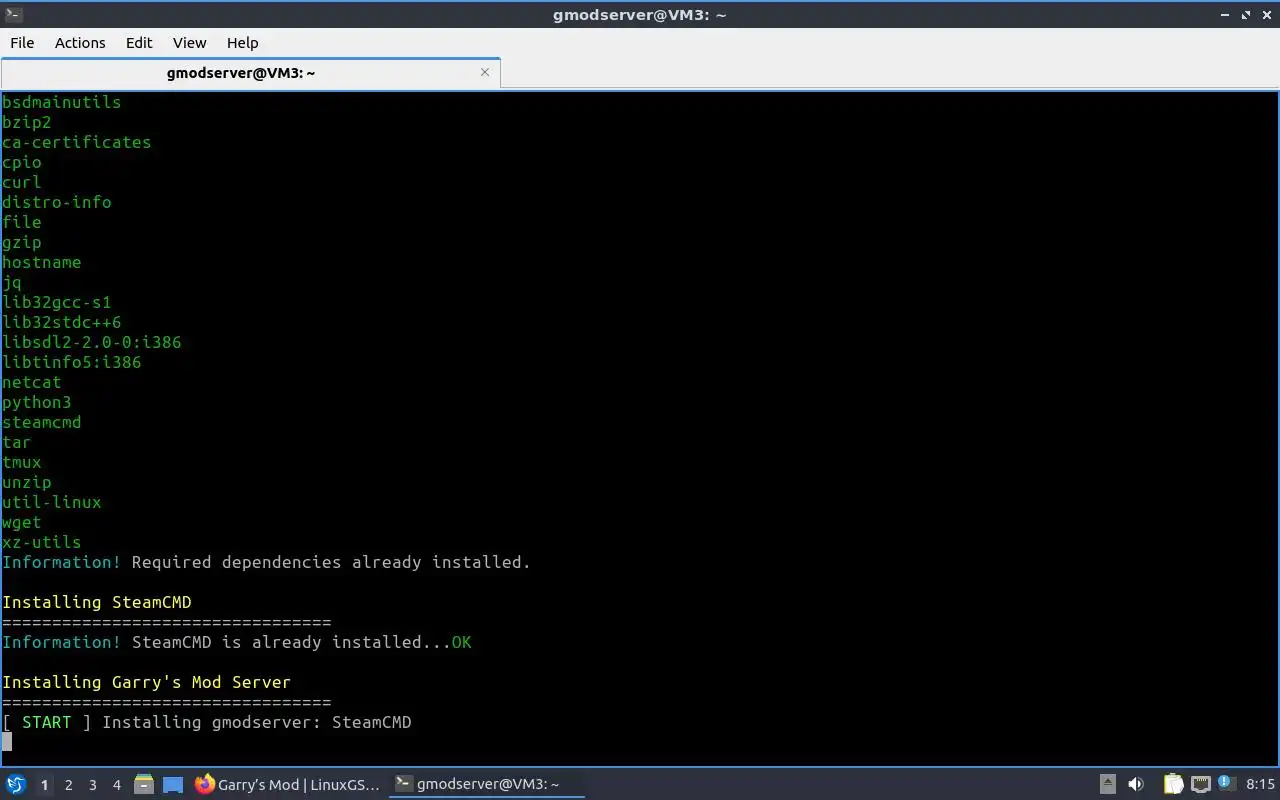Launch the file manager from the panel
Image resolution: width=1280 pixels, height=800 pixels.
tap(144, 785)
